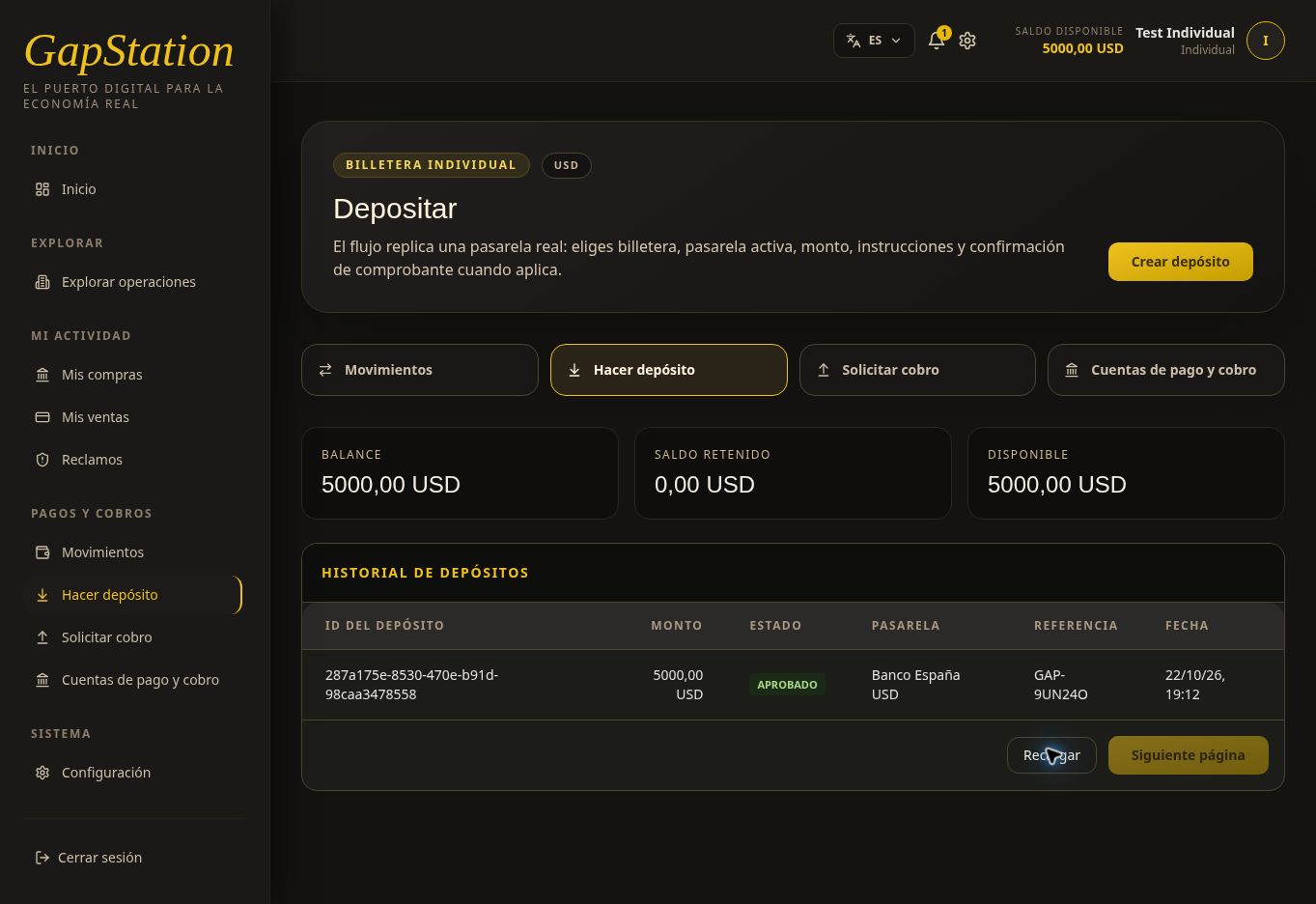Screen dimensions: 1316x904
Task: Click Cerrar sesión link
Action: [x=99, y=858]
